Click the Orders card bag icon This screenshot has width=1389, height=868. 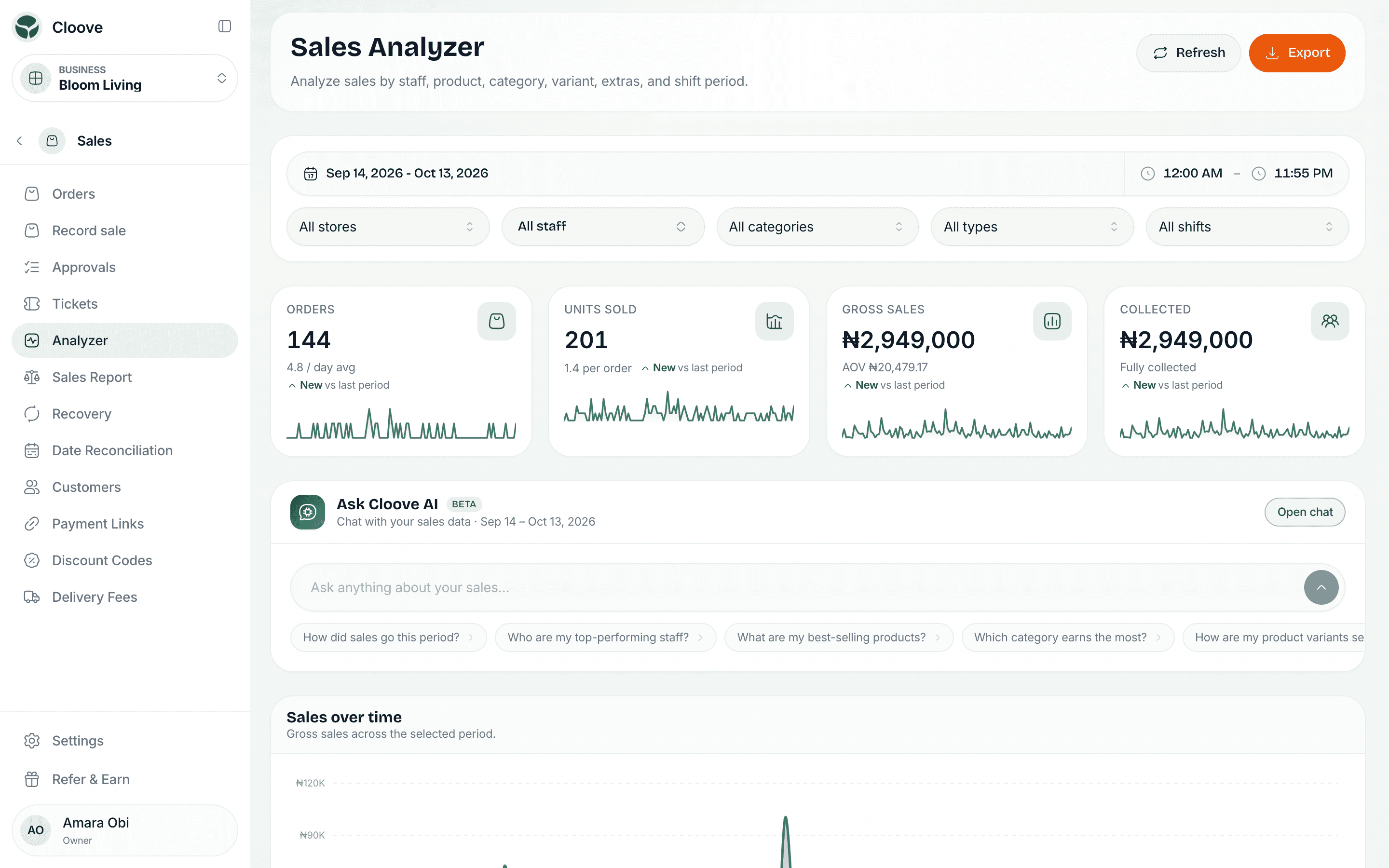(x=496, y=321)
